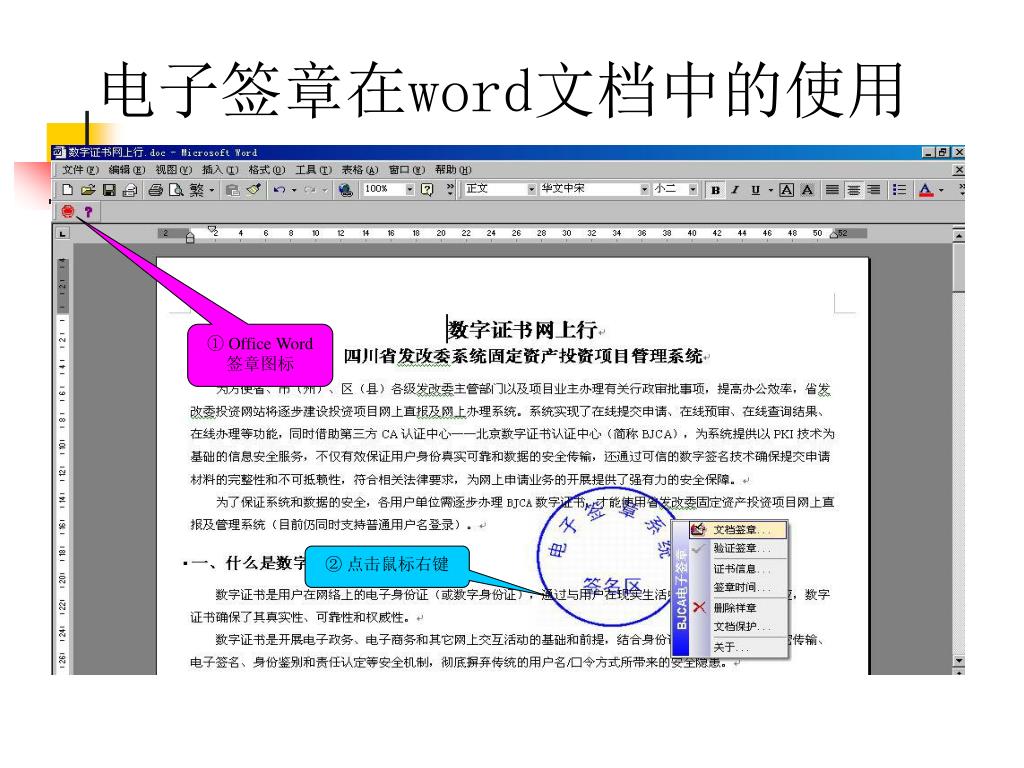This screenshot has width=1024, height=768.
Task: Print the document with the printer icon
Action: pos(155,190)
